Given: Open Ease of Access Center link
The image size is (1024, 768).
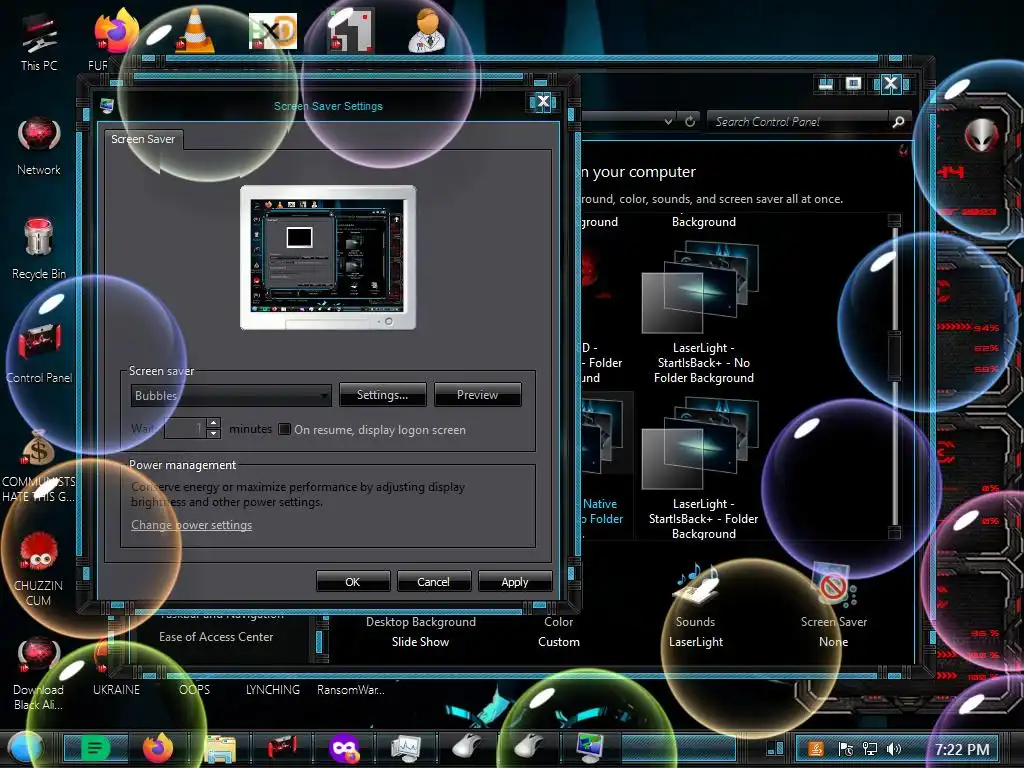Looking at the screenshot, I should [x=216, y=637].
